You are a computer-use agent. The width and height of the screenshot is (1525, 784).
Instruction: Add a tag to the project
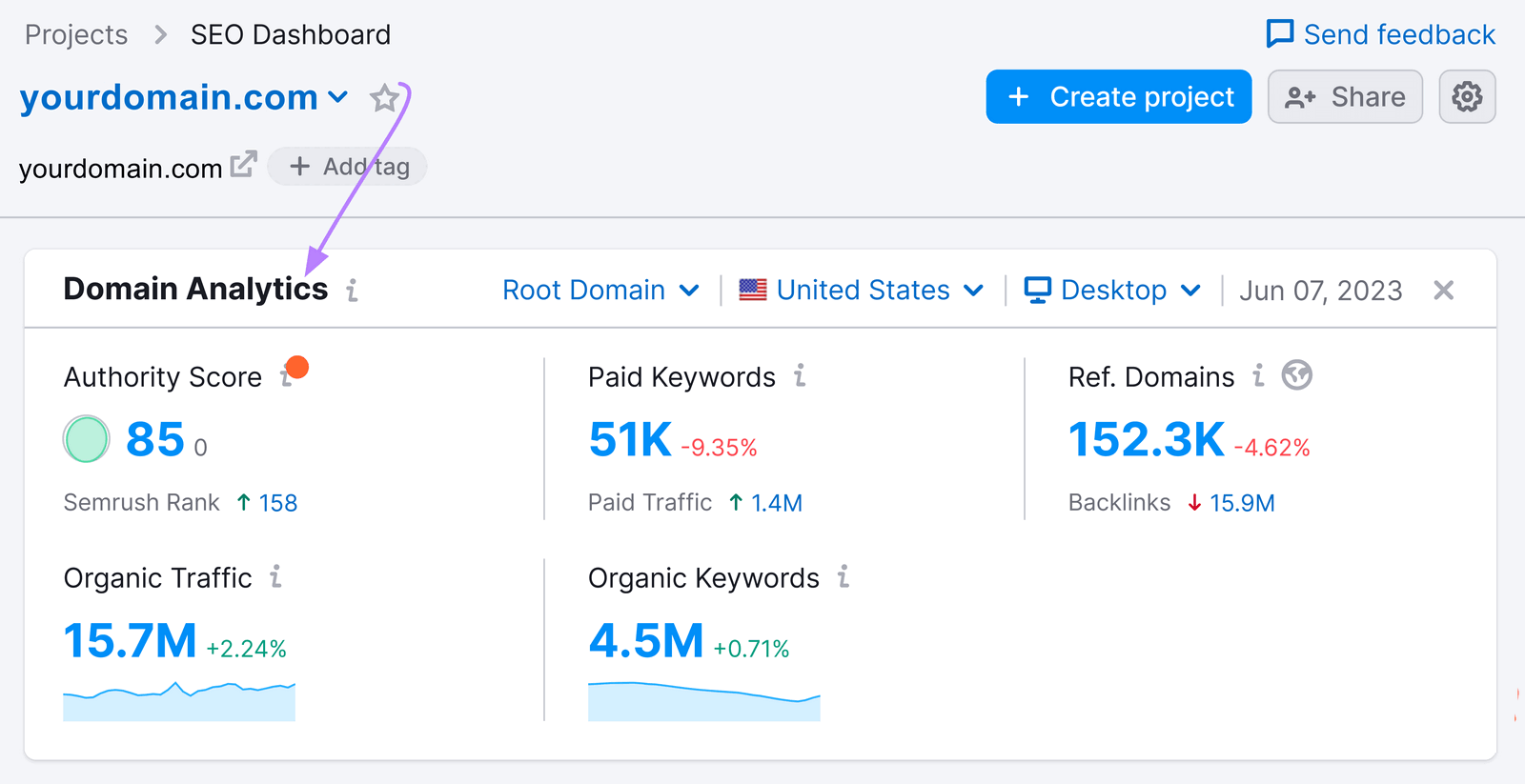tap(348, 167)
